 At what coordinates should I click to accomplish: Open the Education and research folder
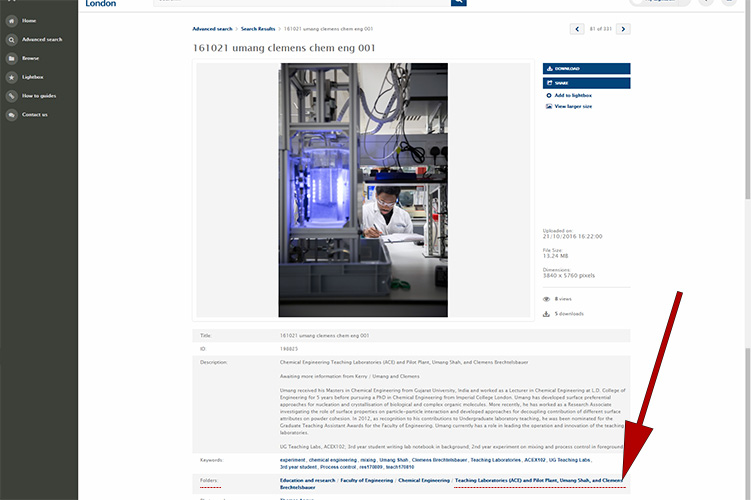point(307,481)
